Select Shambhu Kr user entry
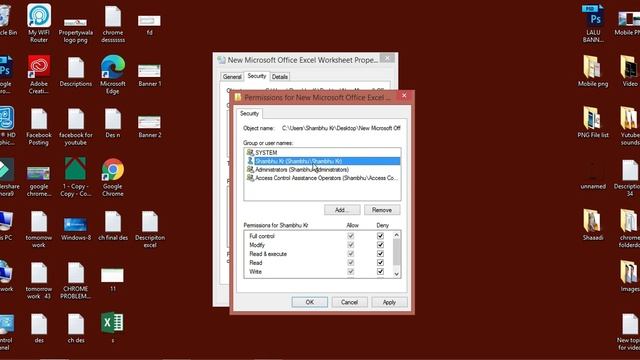Image resolution: width=640 pixels, height=360 pixels. pos(322,161)
